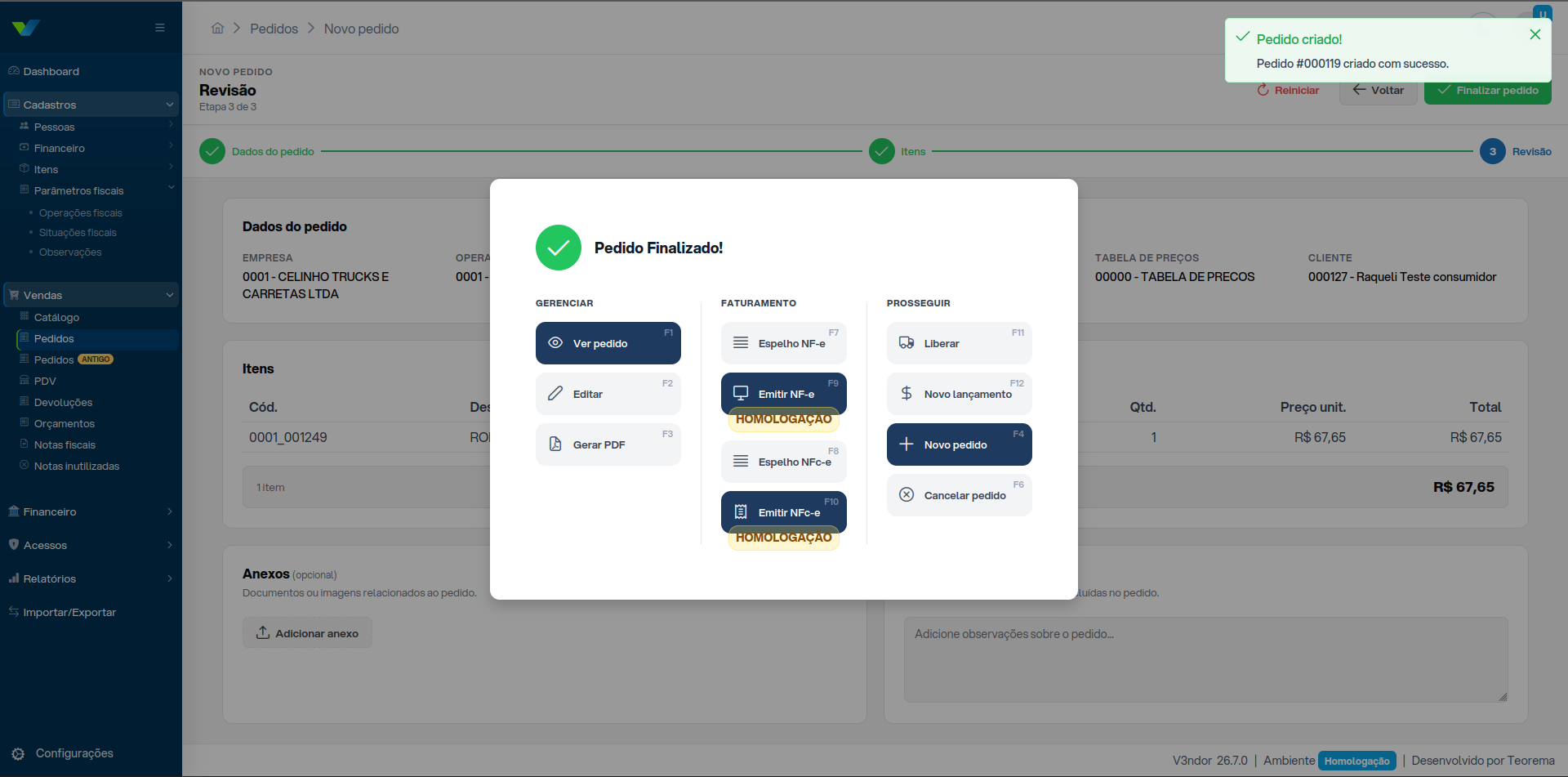Collapse the Cadastros sidebar section
The height and width of the screenshot is (777, 1568).
point(170,105)
